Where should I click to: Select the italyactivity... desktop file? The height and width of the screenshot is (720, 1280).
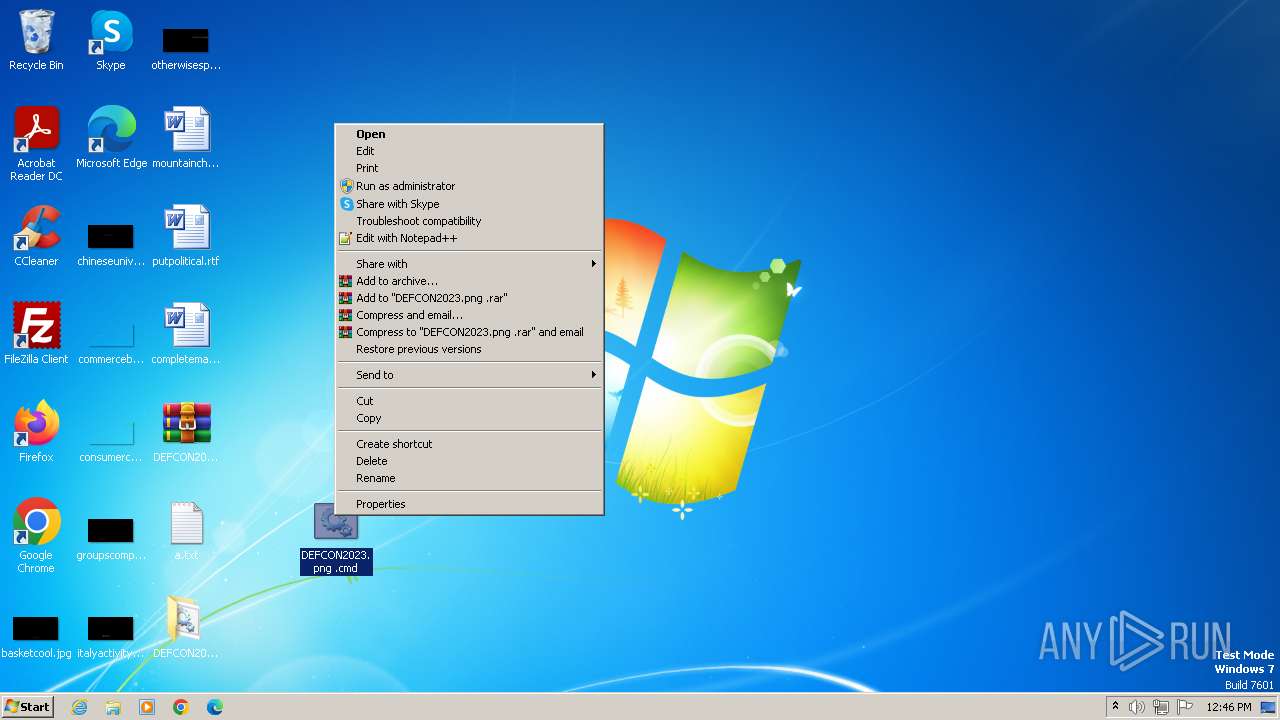pyautogui.click(x=111, y=635)
